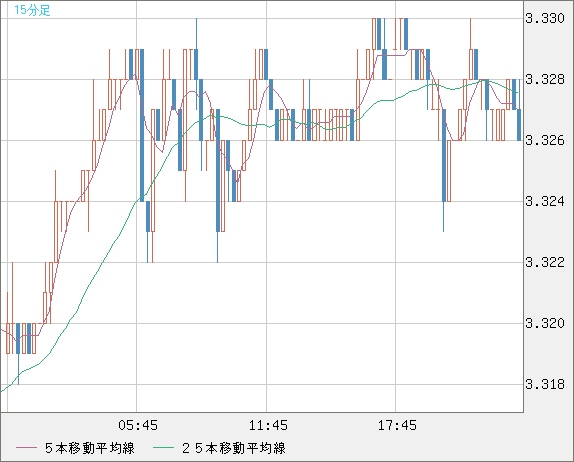Image resolution: width=574 pixels, height=462 pixels.
Task: Click the 3.320 price axis label
Action: pos(545,323)
